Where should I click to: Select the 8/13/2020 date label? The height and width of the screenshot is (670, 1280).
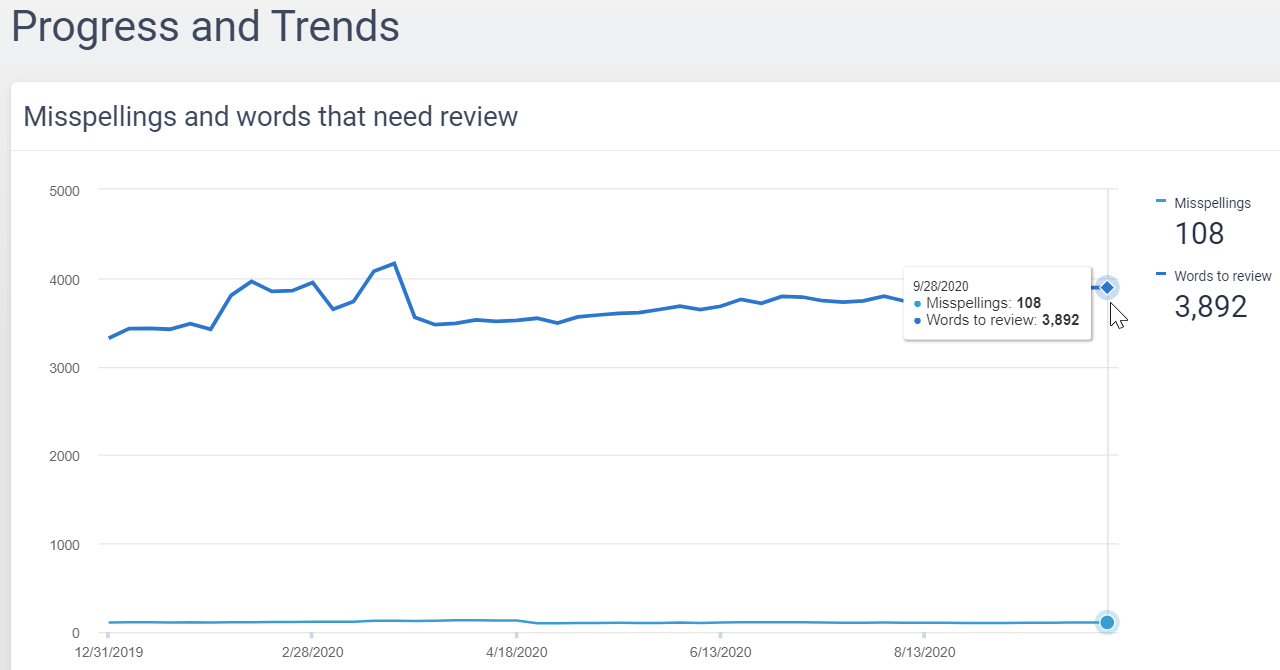pyautogui.click(x=924, y=652)
